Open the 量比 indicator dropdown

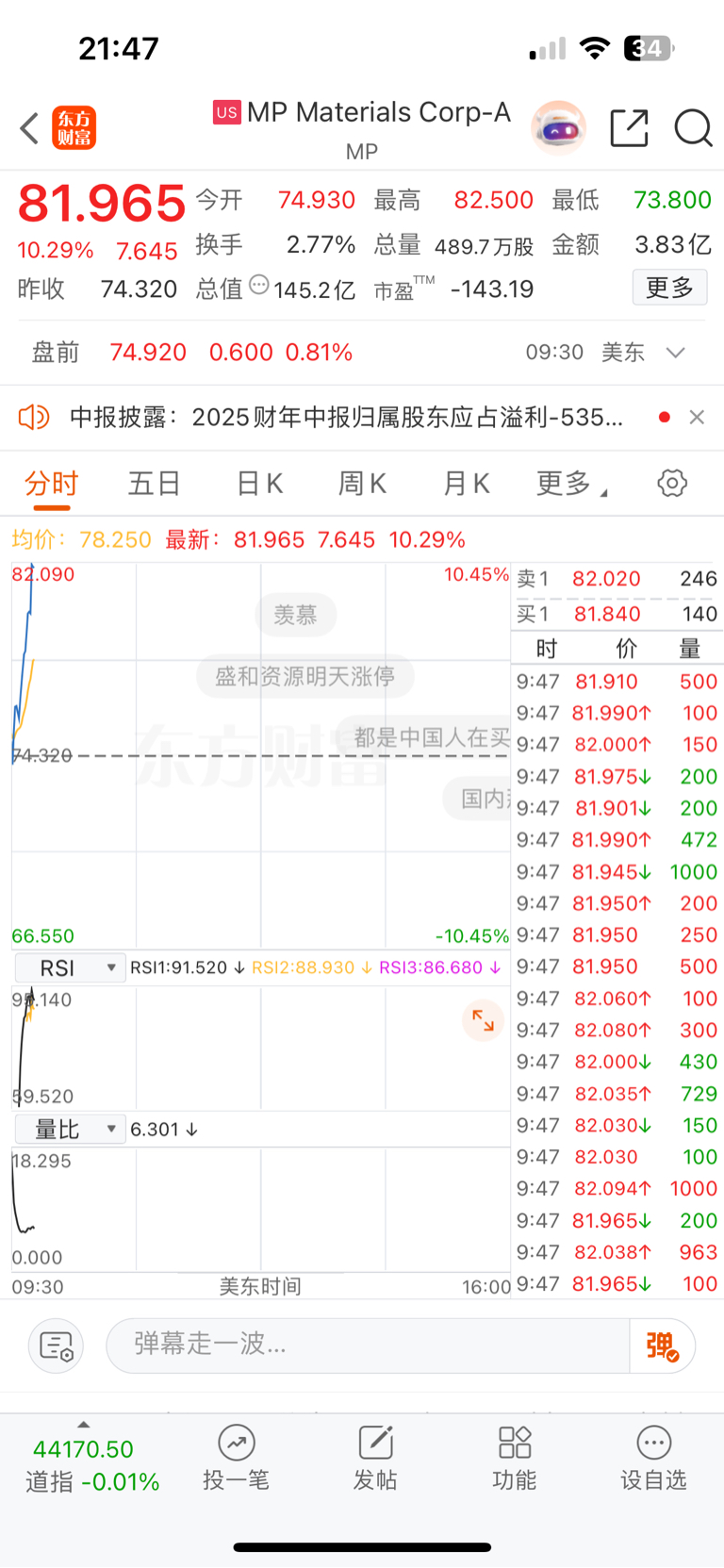[x=70, y=1130]
